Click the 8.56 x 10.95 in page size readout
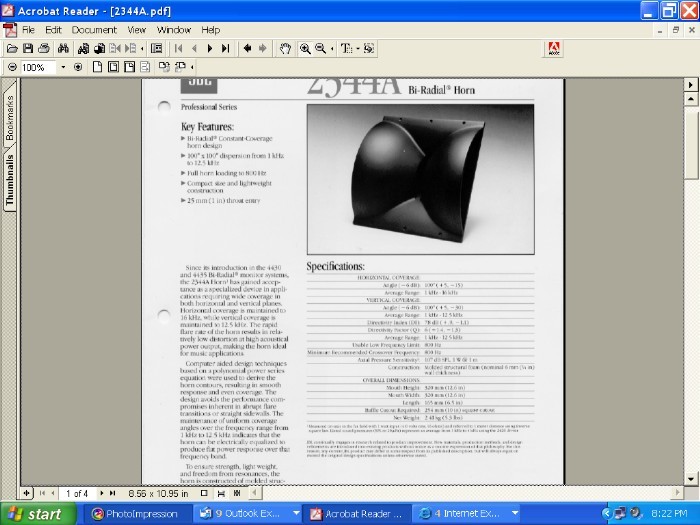This screenshot has height=525, width=700. click(158, 493)
